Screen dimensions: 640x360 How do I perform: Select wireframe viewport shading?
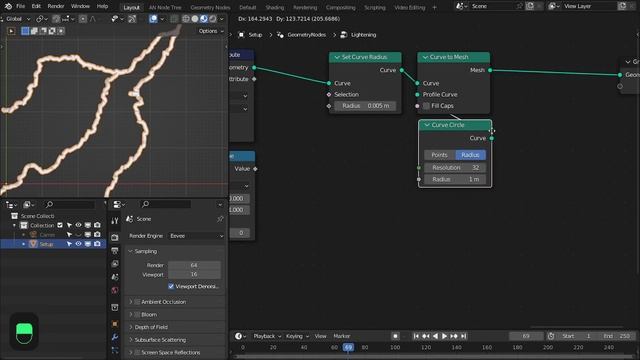point(186,19)
